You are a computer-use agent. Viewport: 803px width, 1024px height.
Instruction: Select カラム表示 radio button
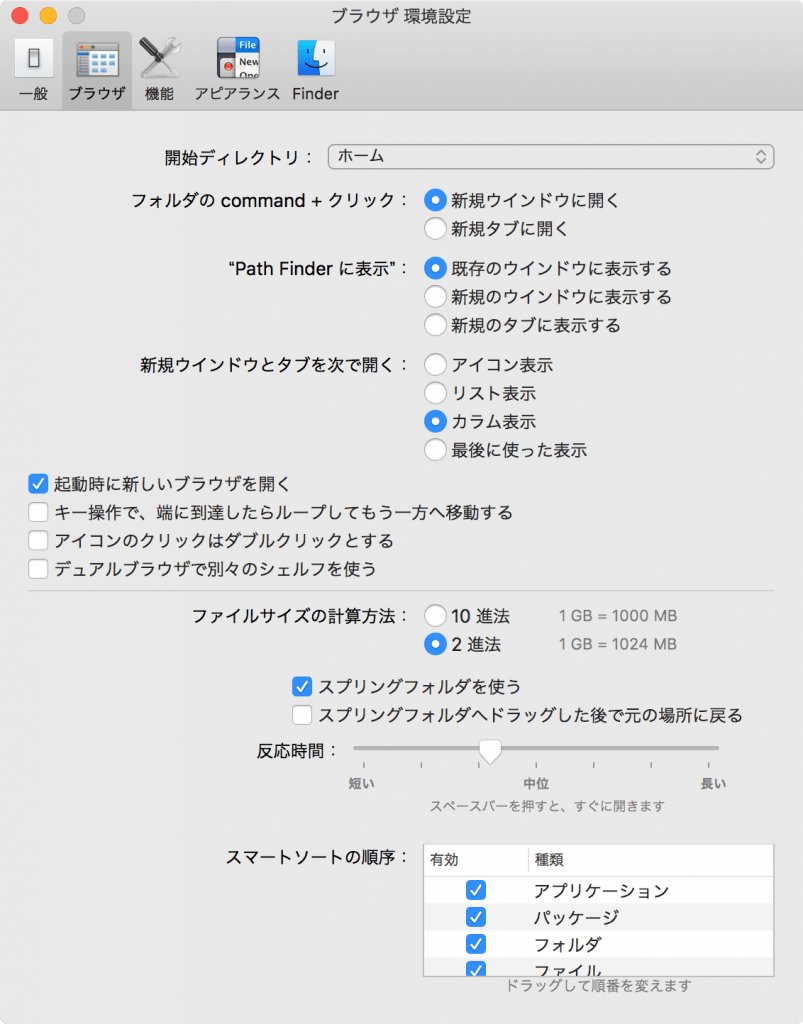(x=435, y=421)
